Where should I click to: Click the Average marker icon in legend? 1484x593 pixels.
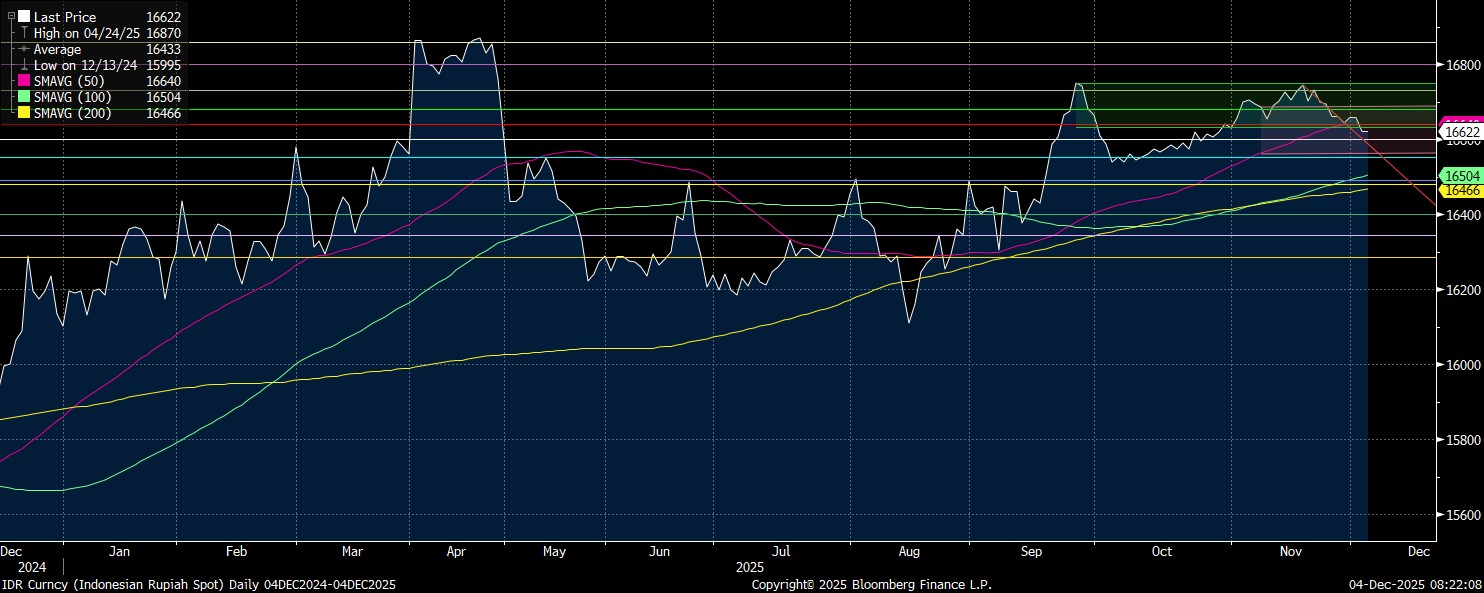24,49
